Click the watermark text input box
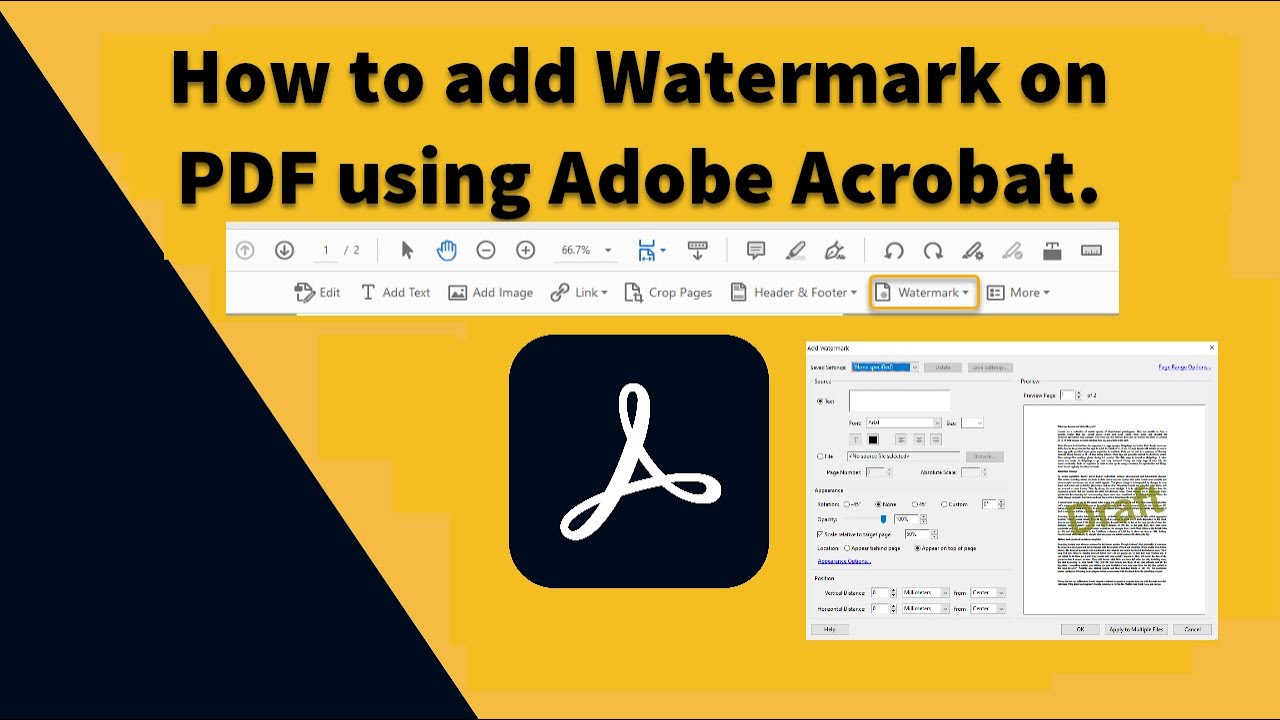 899,401
